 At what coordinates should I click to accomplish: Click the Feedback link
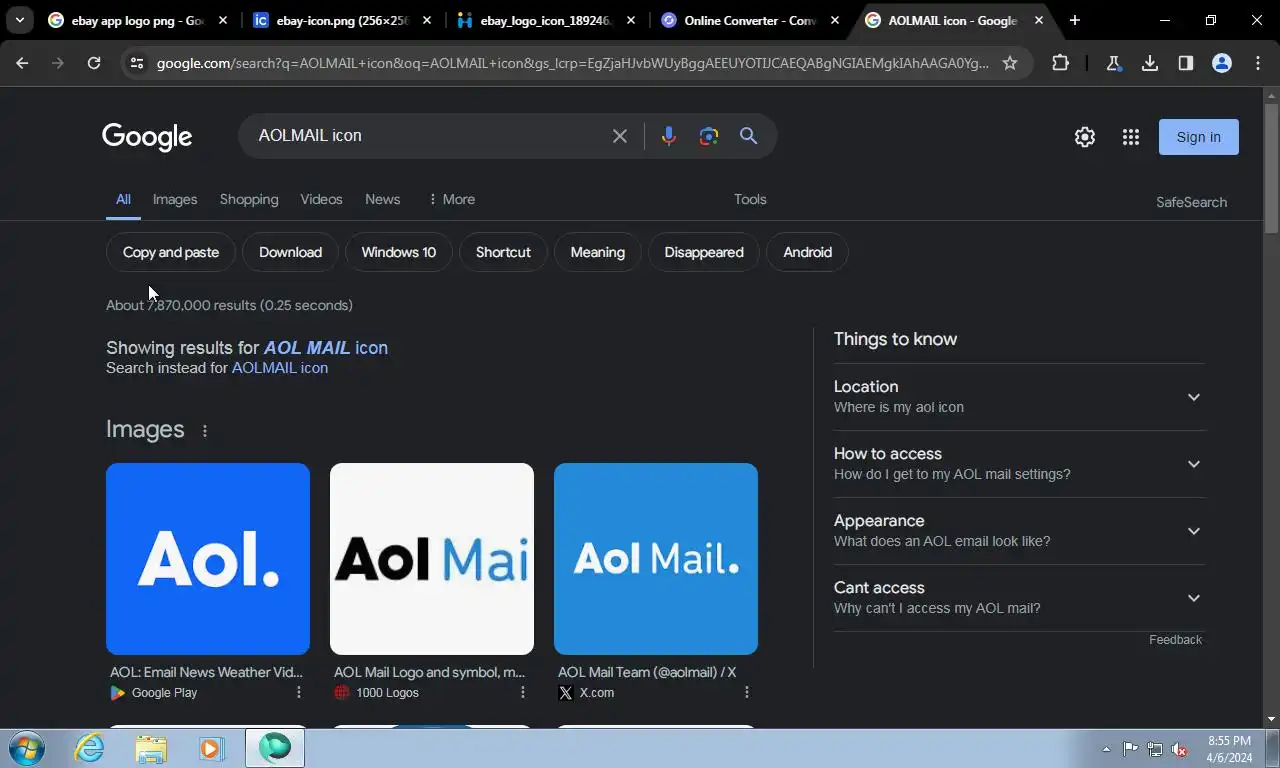[x=1175, y=640]
